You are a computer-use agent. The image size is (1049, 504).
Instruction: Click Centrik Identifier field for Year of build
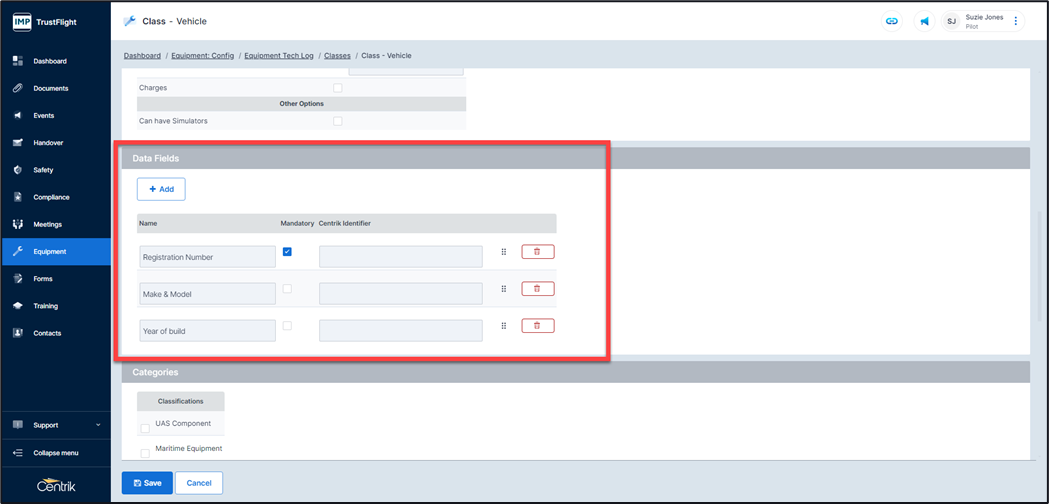(x=401, y=331)
